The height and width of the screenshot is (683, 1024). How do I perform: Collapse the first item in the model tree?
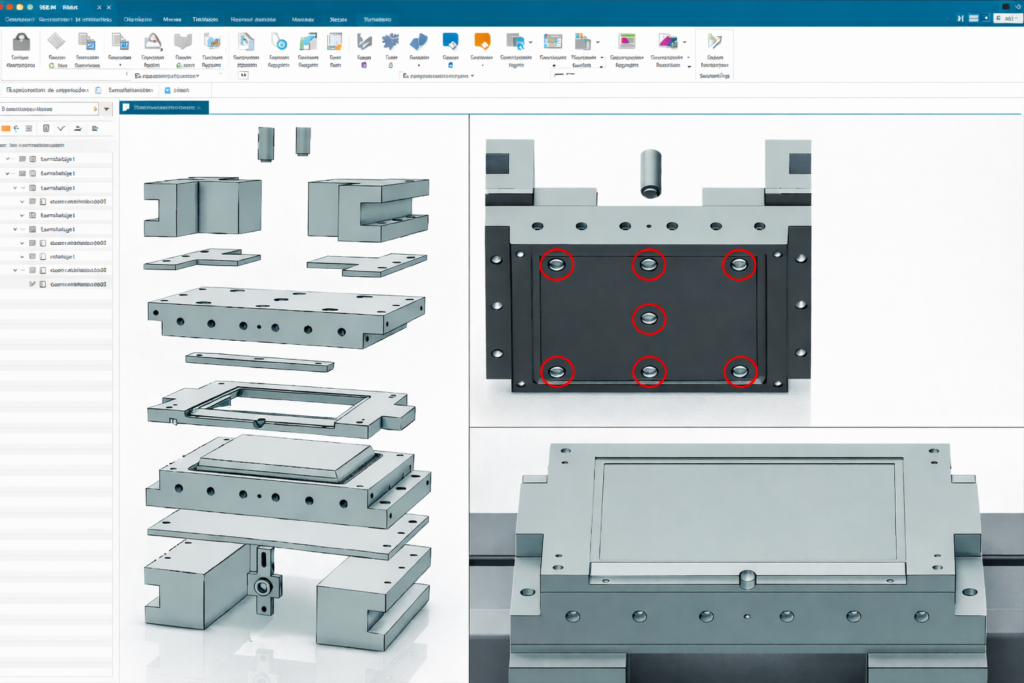point(9,159)
